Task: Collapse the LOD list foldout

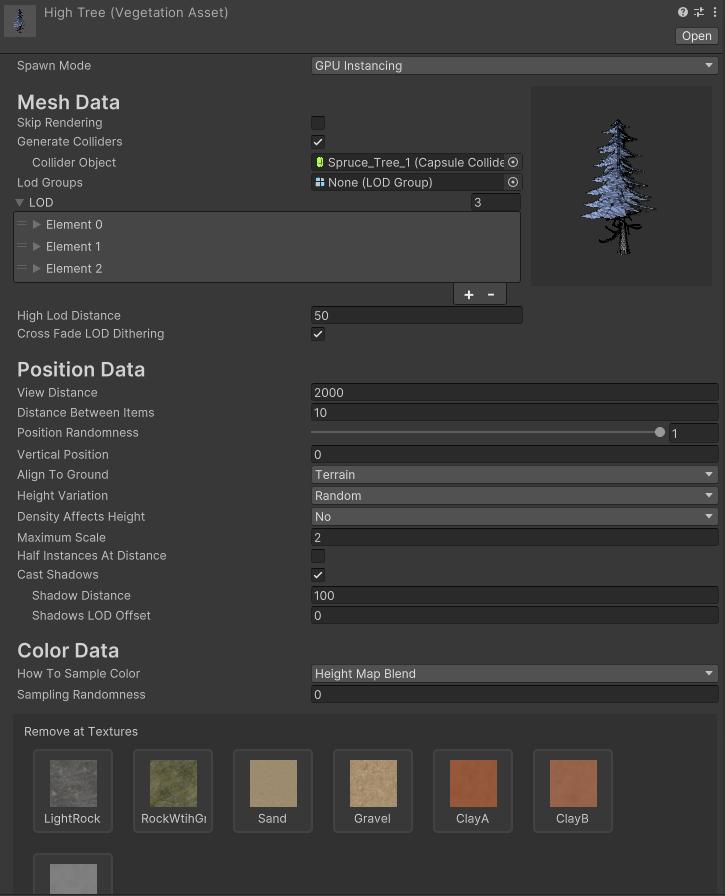Action: pyautogui.click(x=21, y=203)
